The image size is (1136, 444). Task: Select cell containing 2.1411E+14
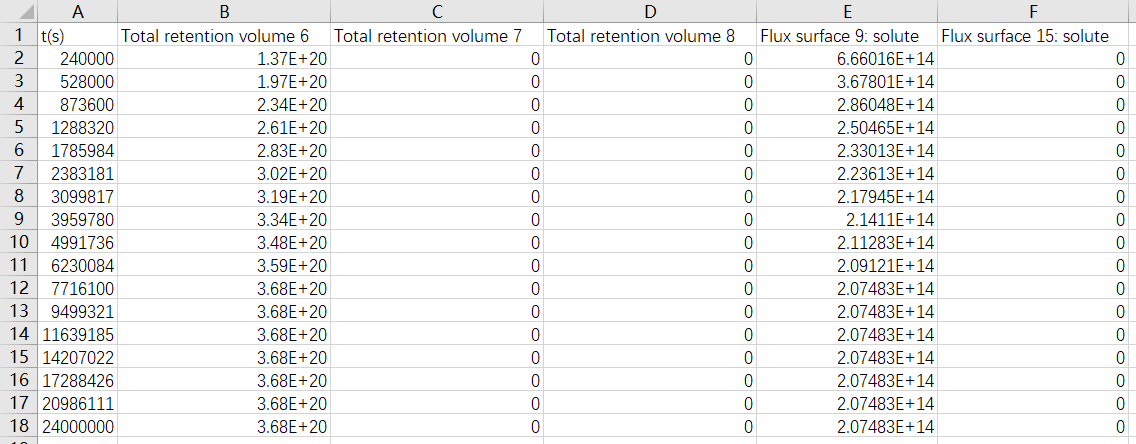click(847, 219)
